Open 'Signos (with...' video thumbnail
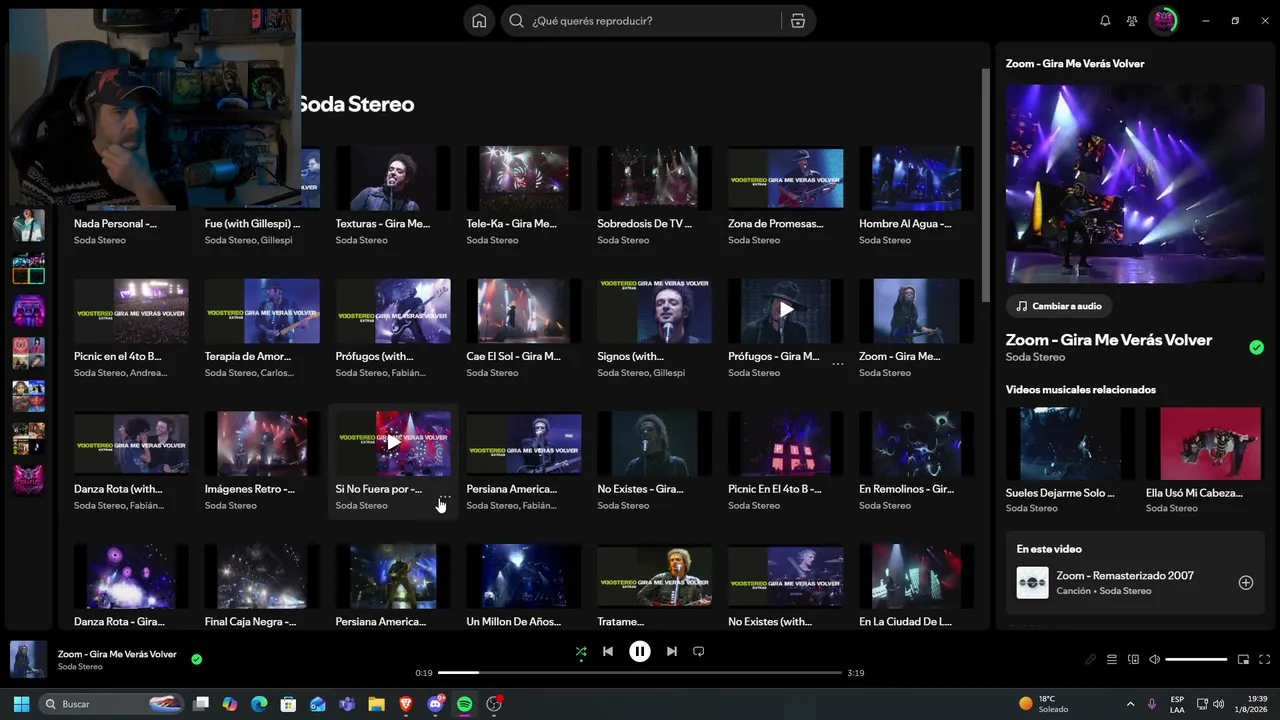The width and height of the screenshot is (1280, 720). click(x=655, y=310)
